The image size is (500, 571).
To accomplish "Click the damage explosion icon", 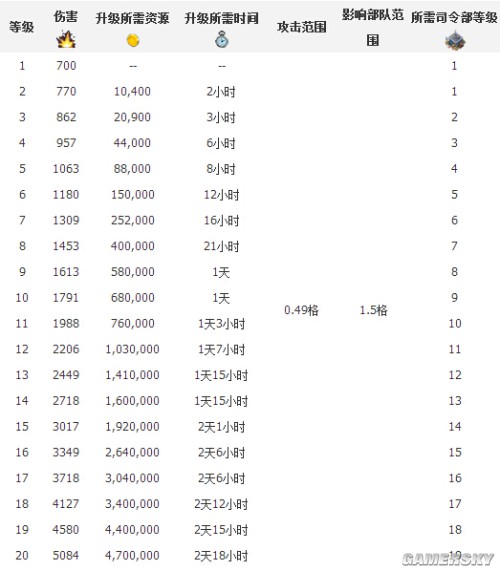I will pyautogui.click(x=66, y=40).
